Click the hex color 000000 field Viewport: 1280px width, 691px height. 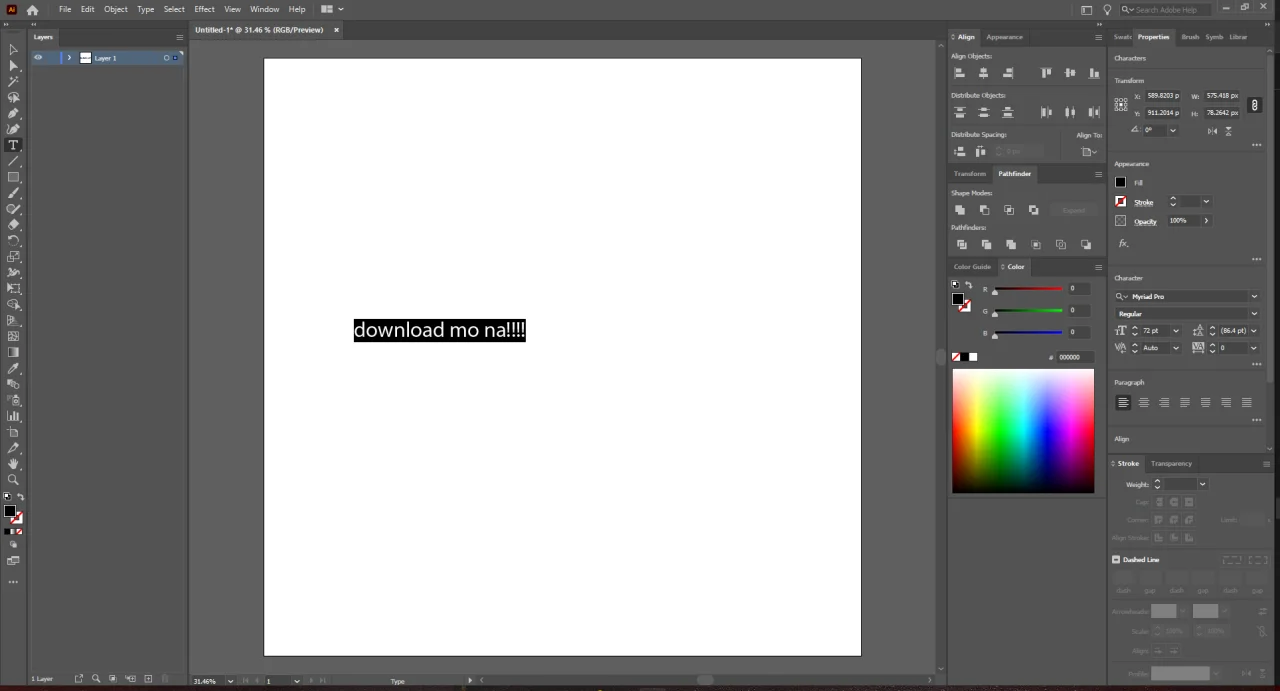1073,357
